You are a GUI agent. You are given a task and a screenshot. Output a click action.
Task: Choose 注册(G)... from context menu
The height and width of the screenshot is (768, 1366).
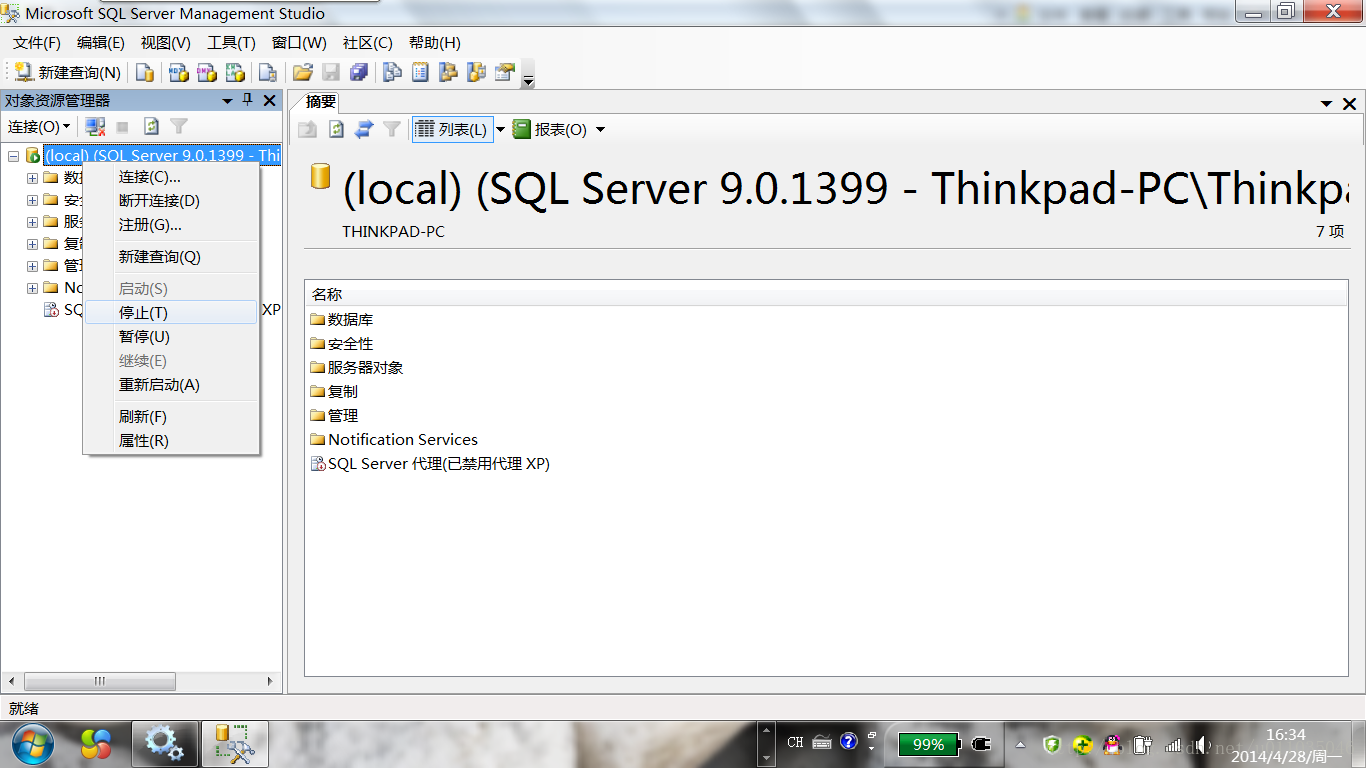pyautogui.click(x=171, y=225)
